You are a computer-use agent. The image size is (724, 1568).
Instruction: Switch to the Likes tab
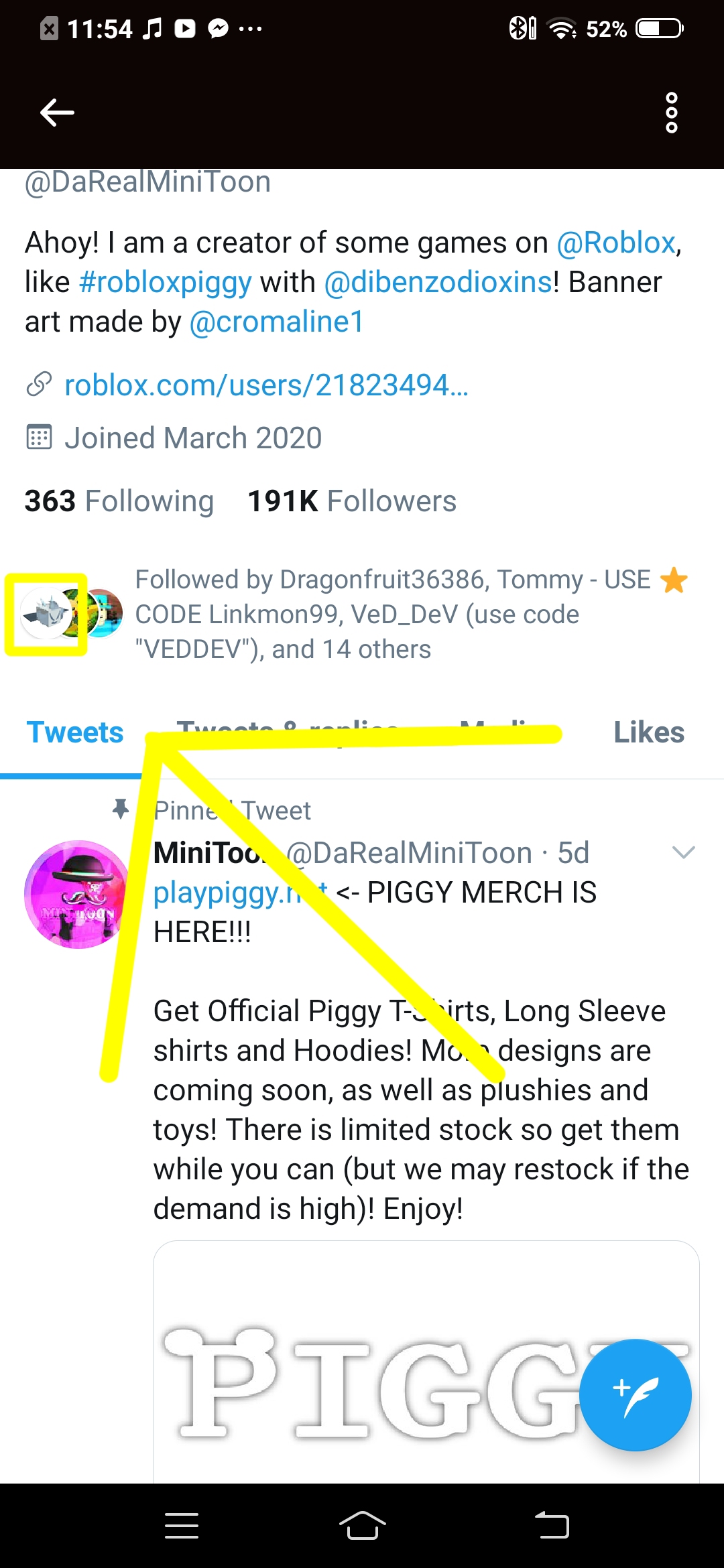(x=648, y=732)
